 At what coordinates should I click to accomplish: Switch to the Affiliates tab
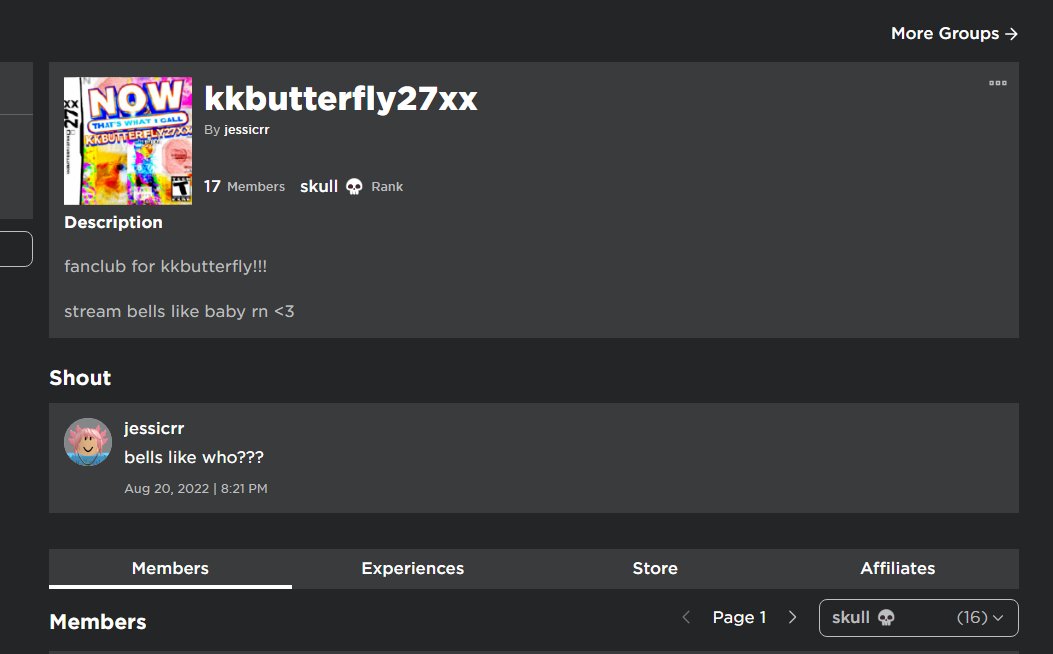tap(898, 569)
